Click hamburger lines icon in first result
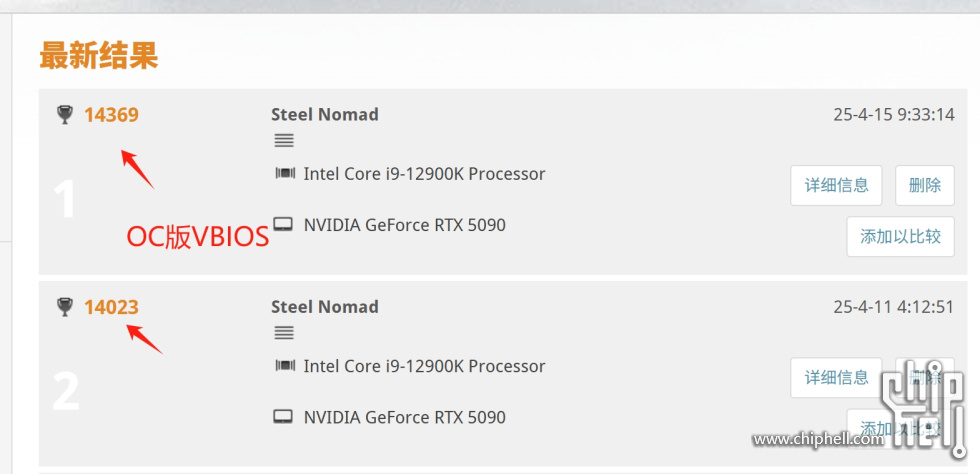980x474 pixels. click(x=284, y=141)
